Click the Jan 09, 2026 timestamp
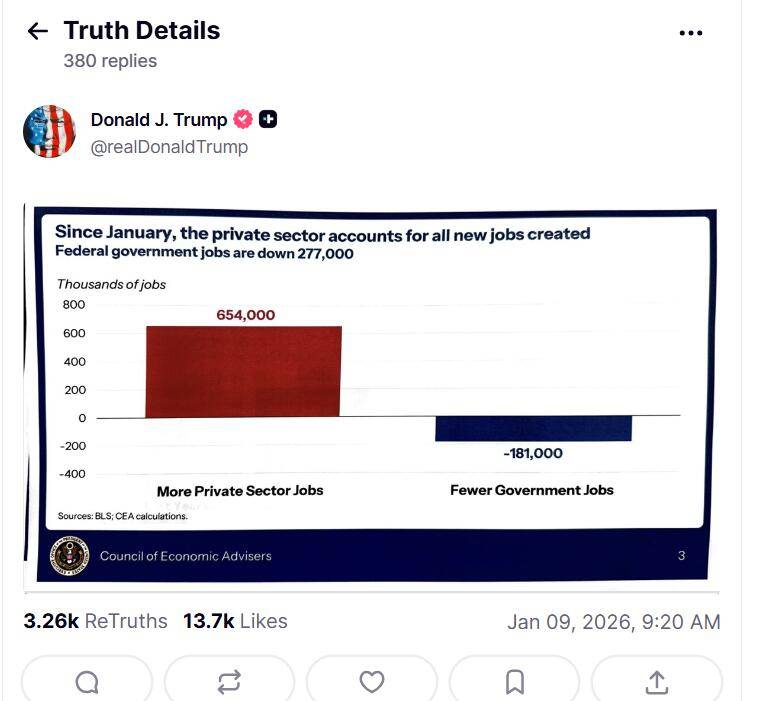 (613, 622)
